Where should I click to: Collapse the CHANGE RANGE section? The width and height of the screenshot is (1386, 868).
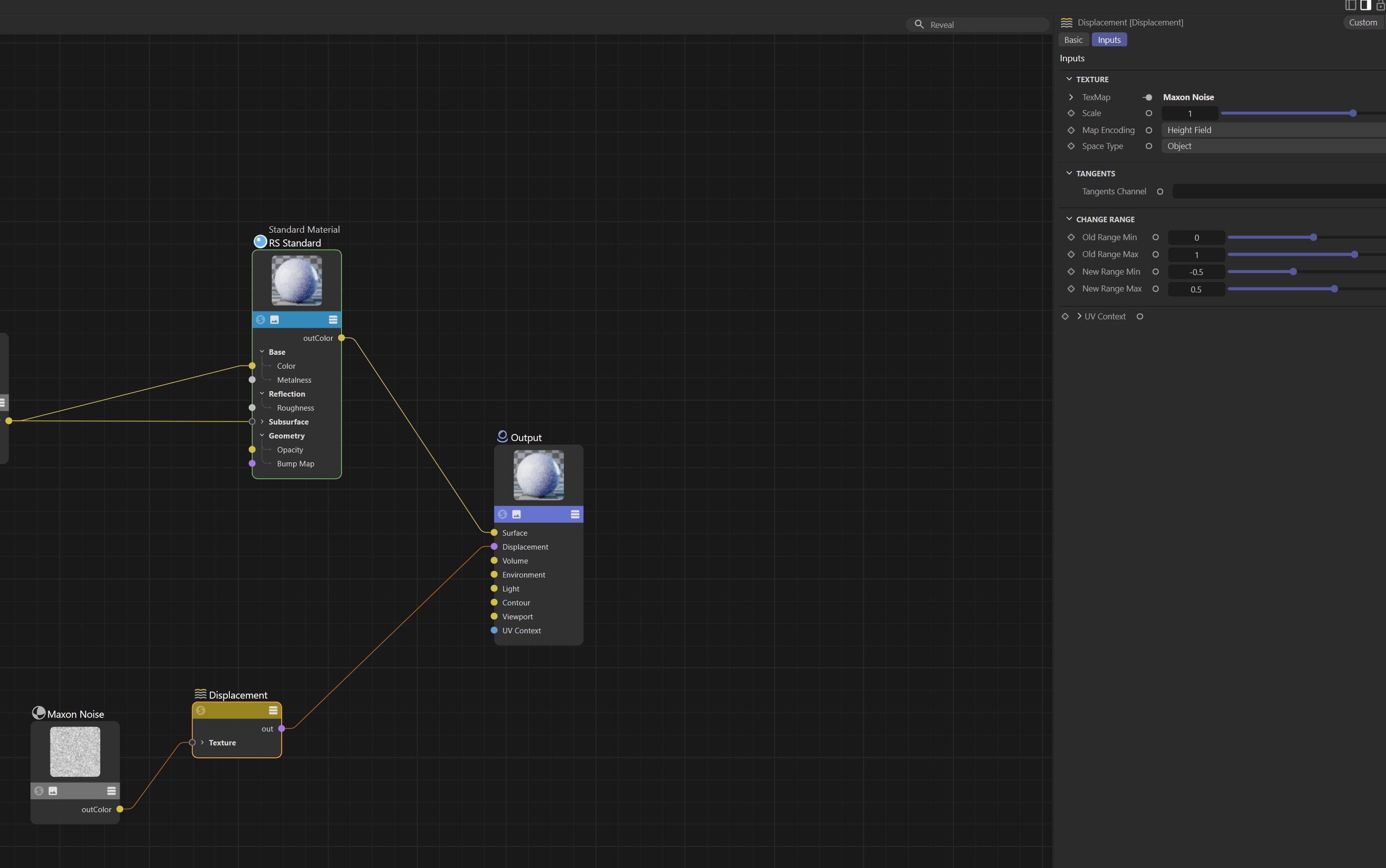coord(1069,219)
